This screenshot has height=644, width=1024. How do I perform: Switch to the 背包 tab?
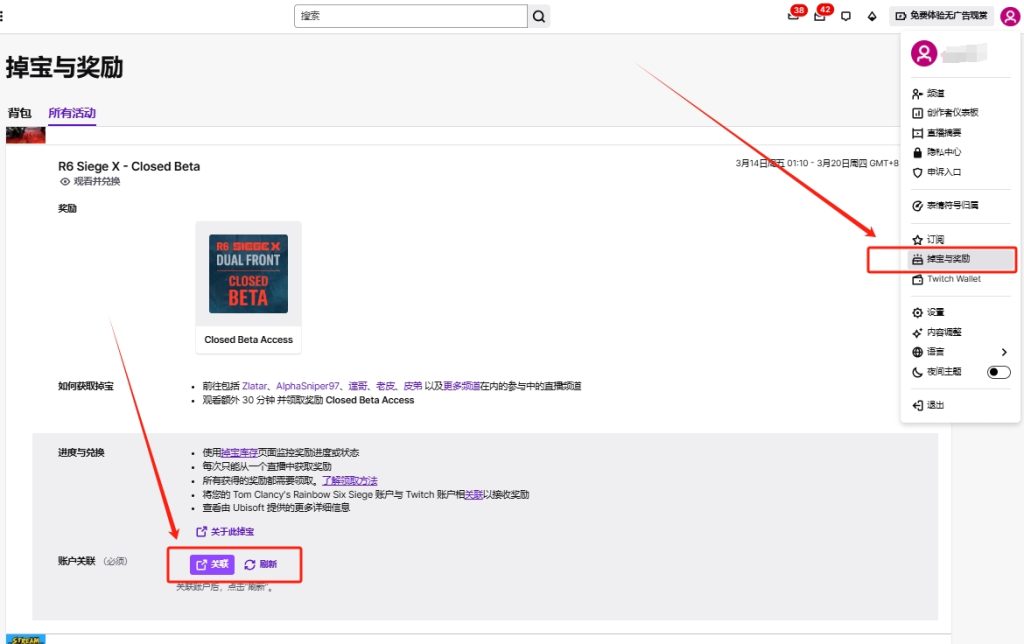pos(20,113)
